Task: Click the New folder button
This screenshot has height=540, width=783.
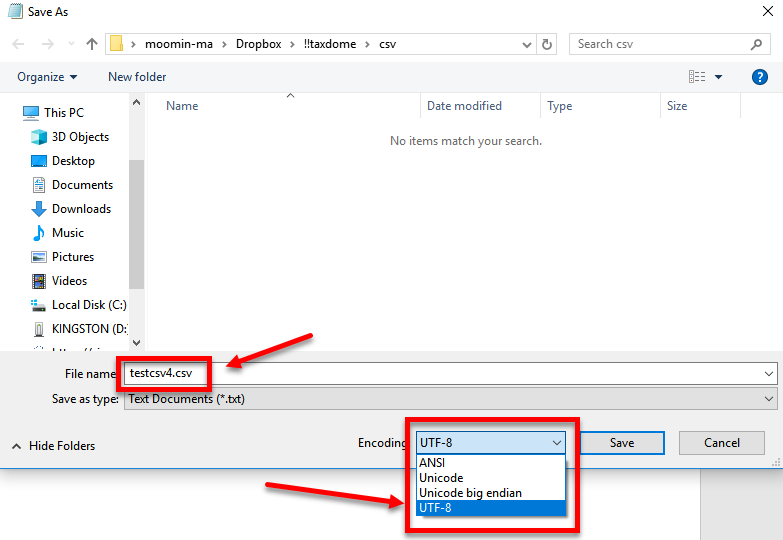Action: [137, 77]
